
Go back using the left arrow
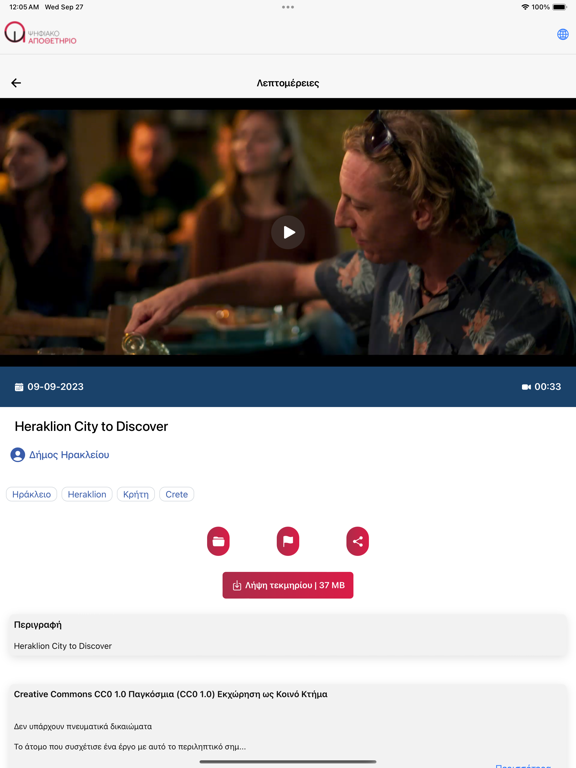tap(16, 83)
